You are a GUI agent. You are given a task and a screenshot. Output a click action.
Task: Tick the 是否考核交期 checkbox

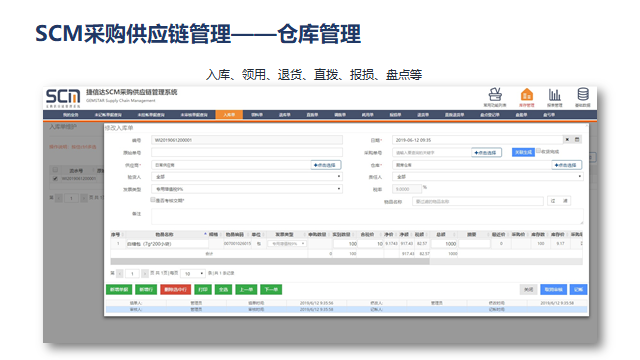point(153,200)
